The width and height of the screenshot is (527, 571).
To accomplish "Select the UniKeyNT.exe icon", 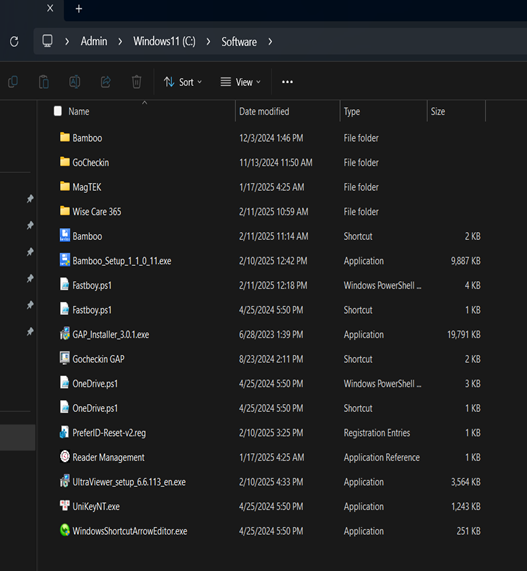I will [x=65, y=505].
